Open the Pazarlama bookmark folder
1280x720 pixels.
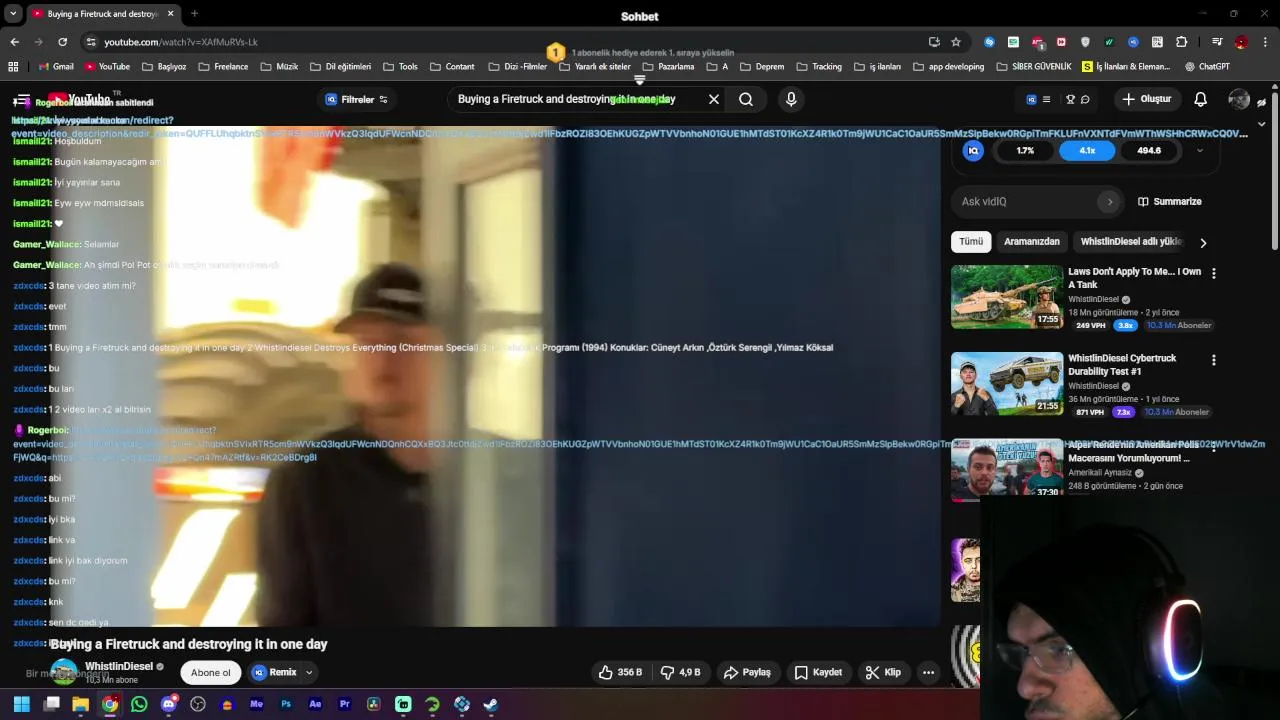(x=668, y=67)
